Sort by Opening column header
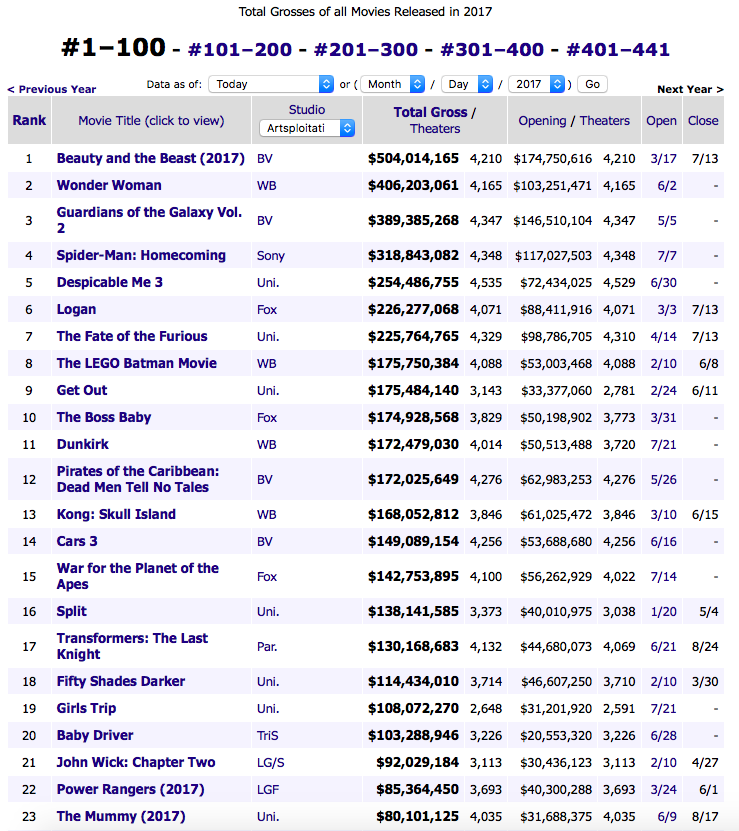Image resolution: width=739 pixels, height=831 pixels. 542,120
